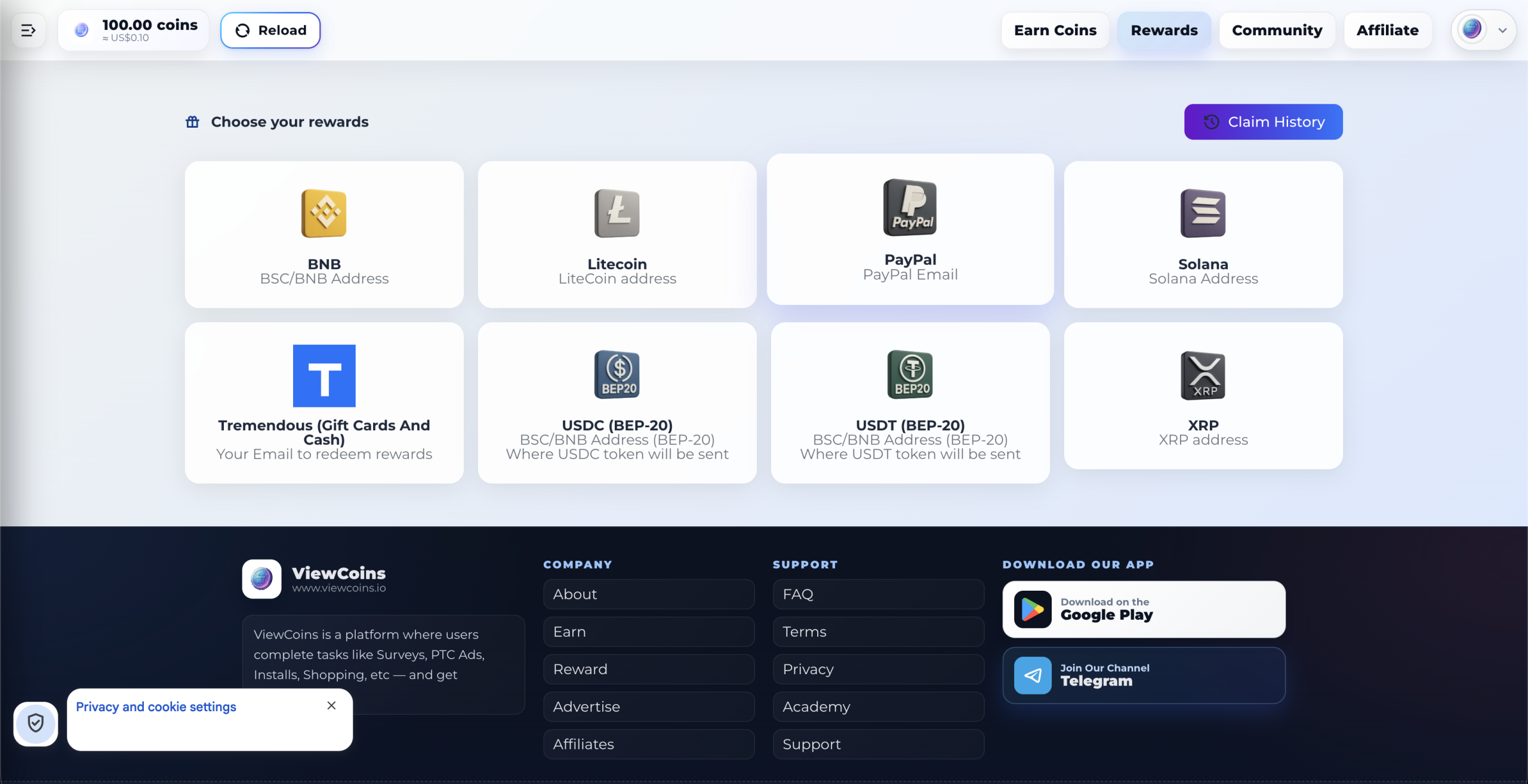Click the PayPal Email text
Viewport: 1528px width, 784px height.
tap(910, 274)
